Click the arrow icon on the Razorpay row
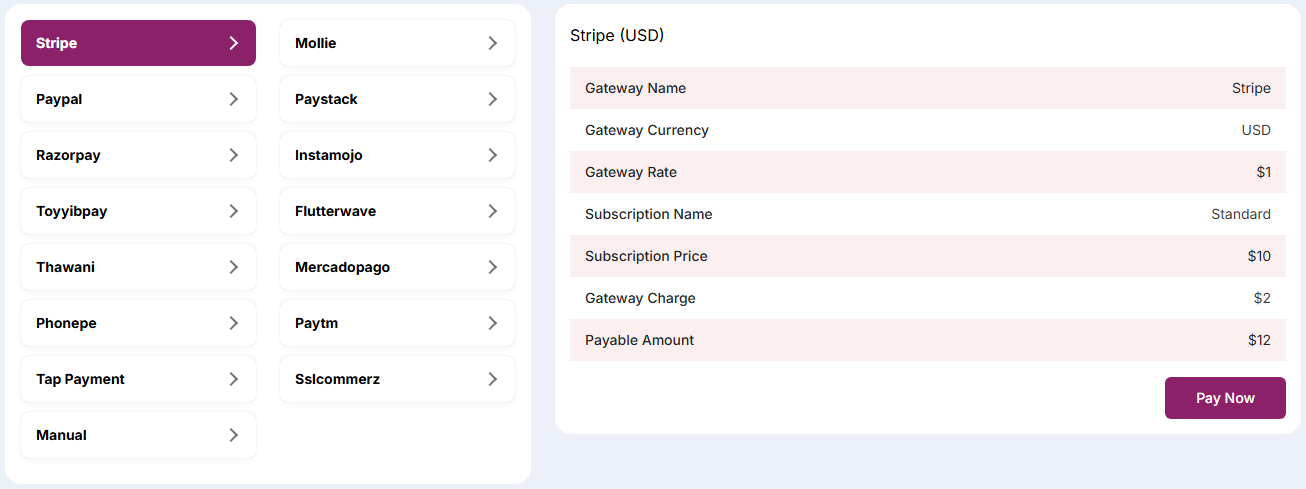This screenshot has width=1306, height=489. click(x=233, y=155)
